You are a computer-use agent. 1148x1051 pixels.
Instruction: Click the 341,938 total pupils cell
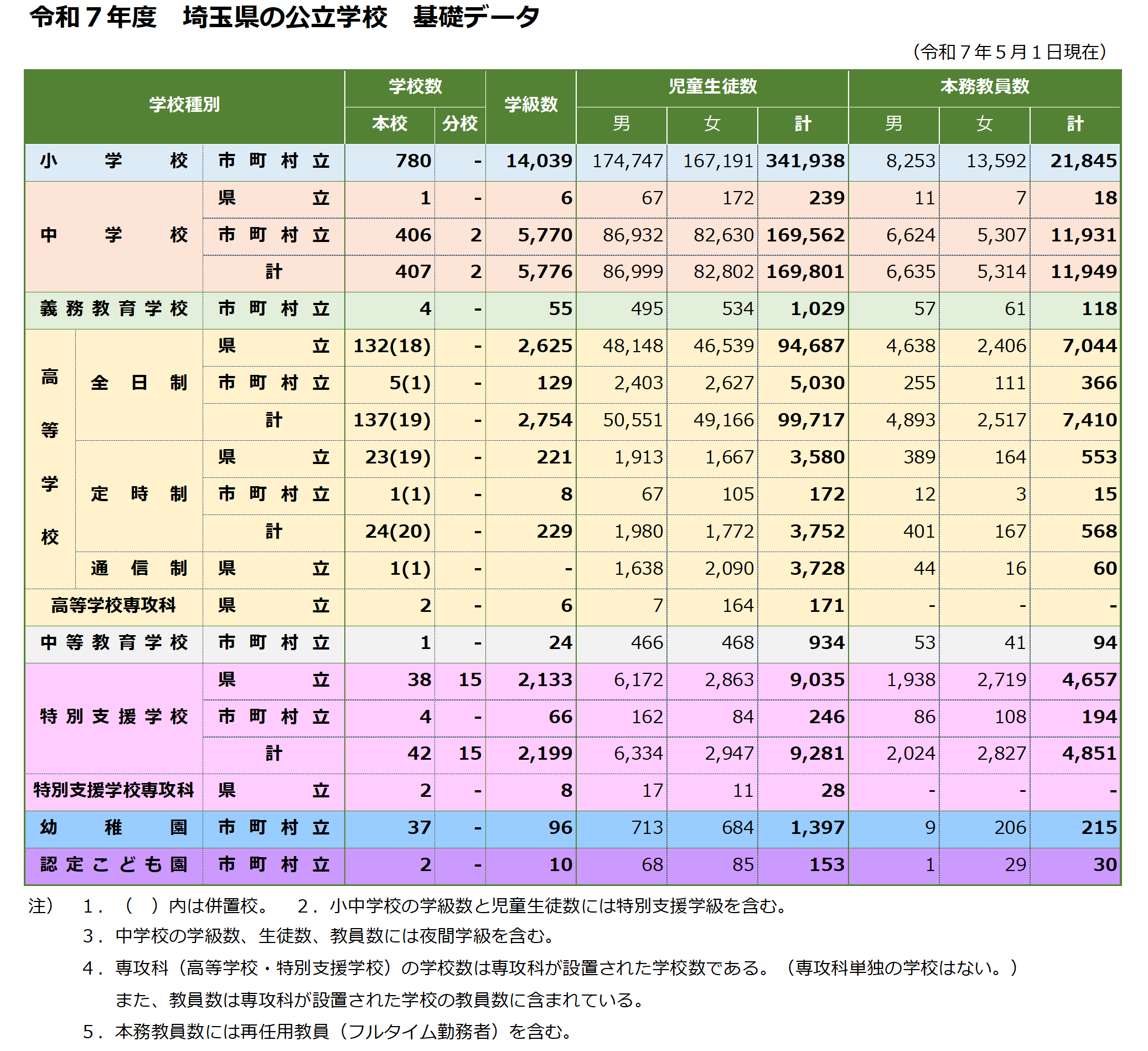pyautogui.click(x=803, y=161)
